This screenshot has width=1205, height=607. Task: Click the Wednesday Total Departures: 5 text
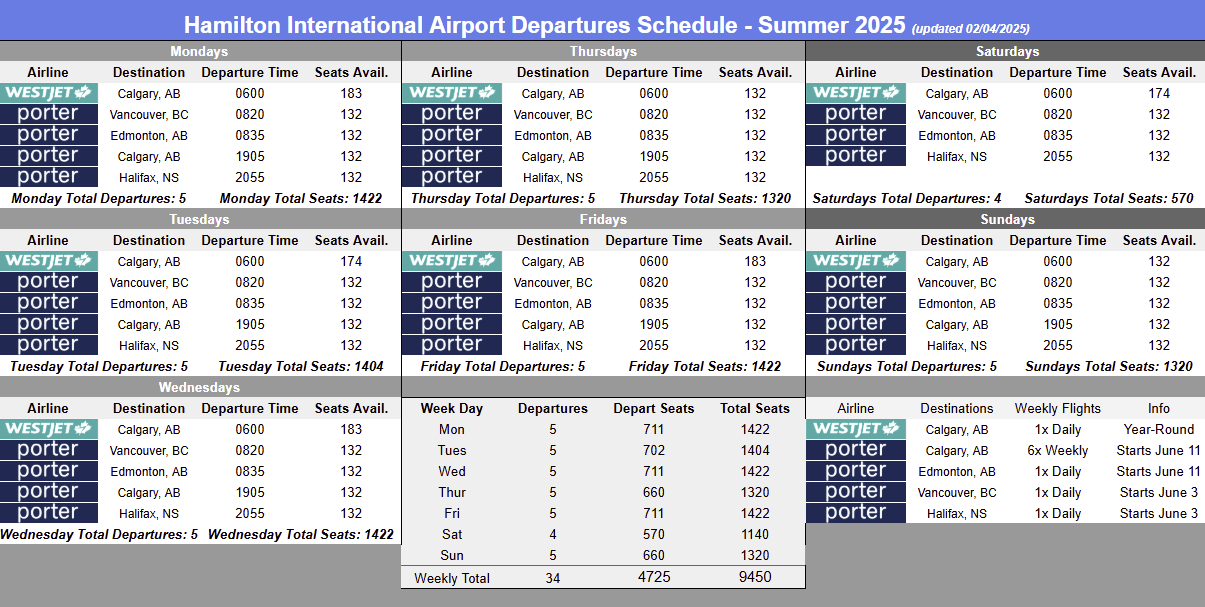coord(99,534)
